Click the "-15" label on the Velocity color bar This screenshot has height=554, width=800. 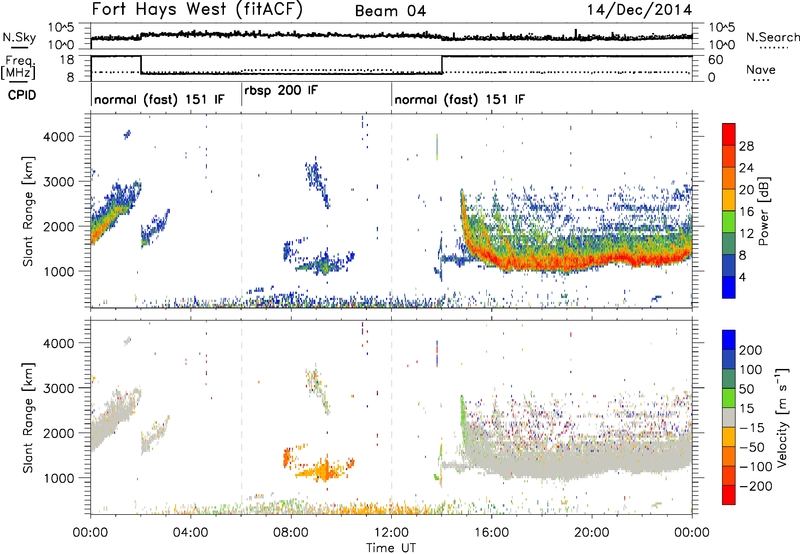(752, 427)
